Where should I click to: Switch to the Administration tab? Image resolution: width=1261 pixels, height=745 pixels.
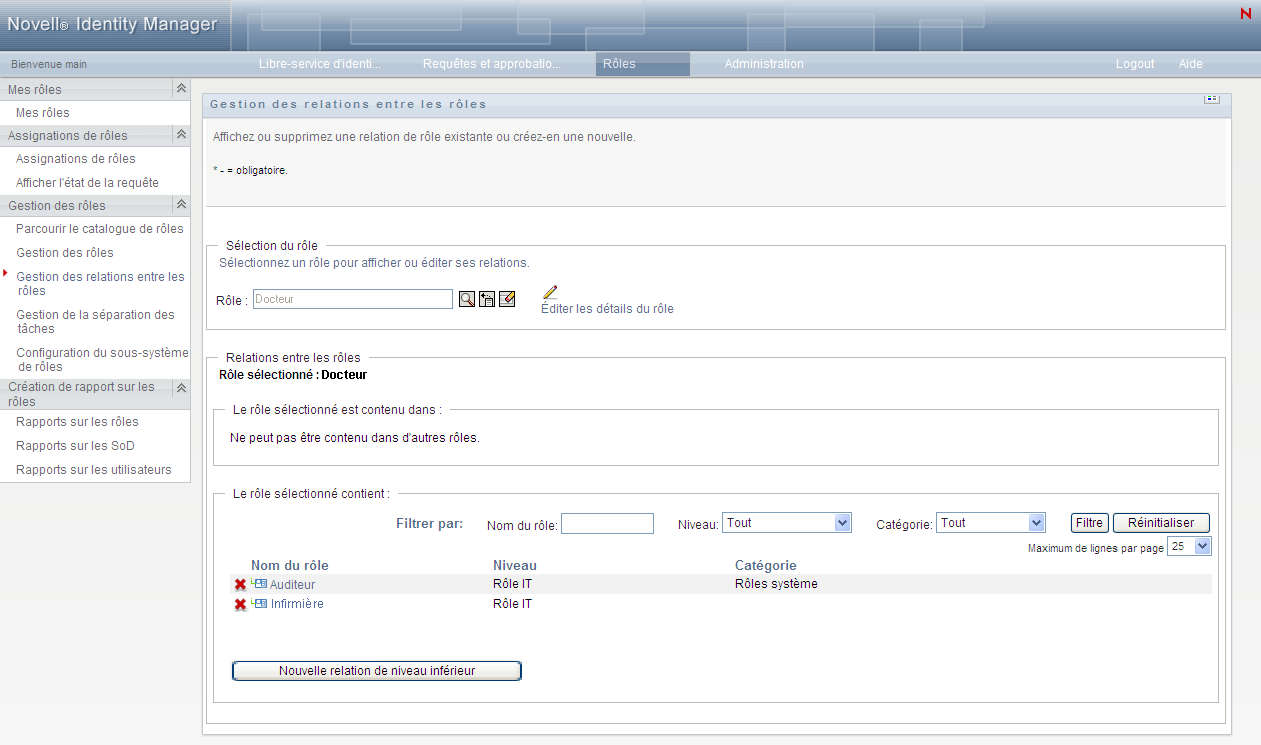coord(764,64)
